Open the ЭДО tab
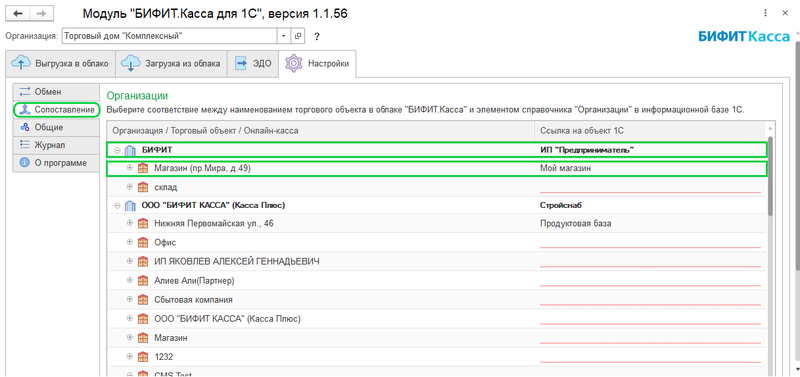This screenshot has width=800, height=377. 253,64
